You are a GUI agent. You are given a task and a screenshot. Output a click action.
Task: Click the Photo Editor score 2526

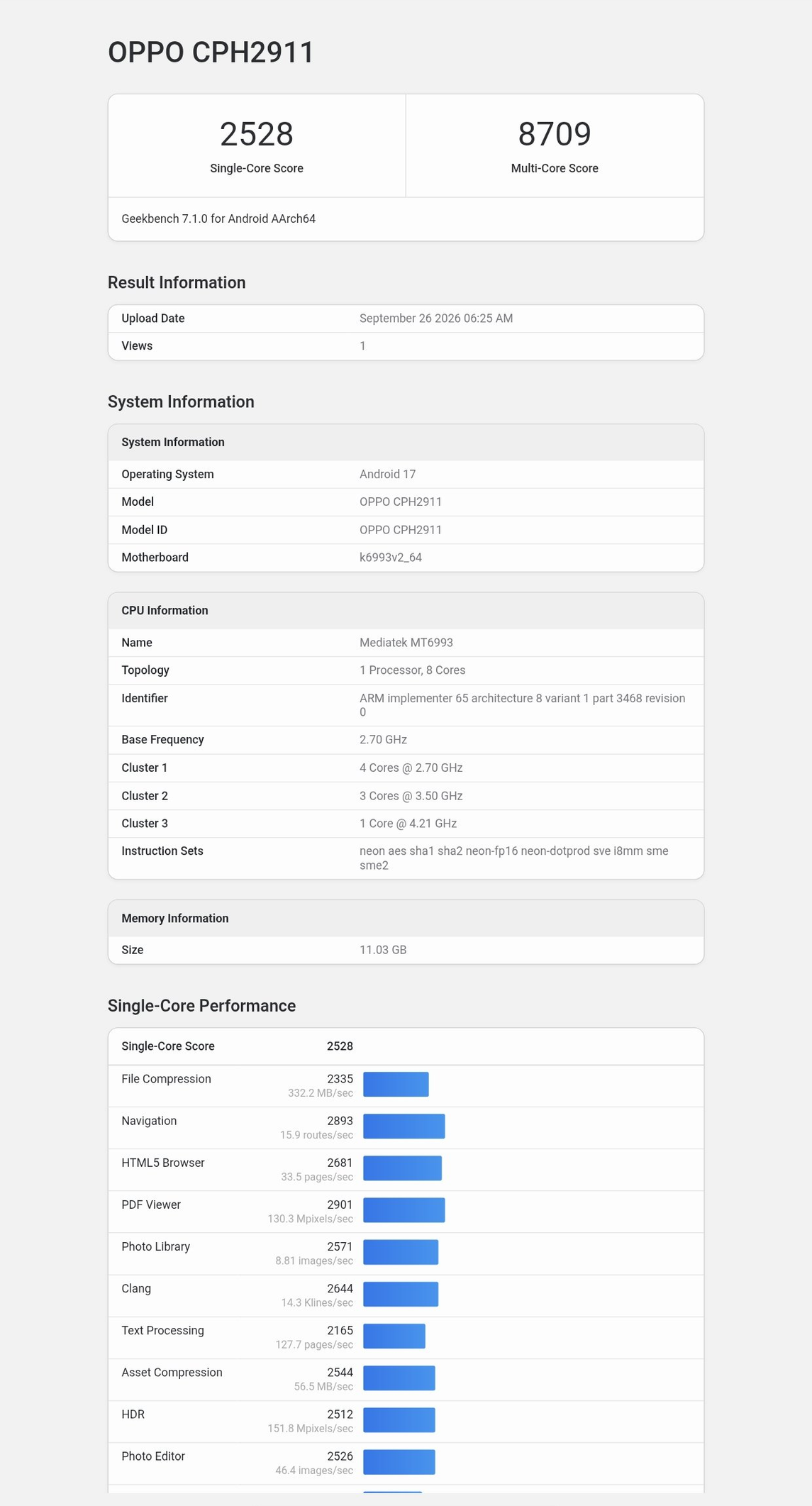point(340,1456)
